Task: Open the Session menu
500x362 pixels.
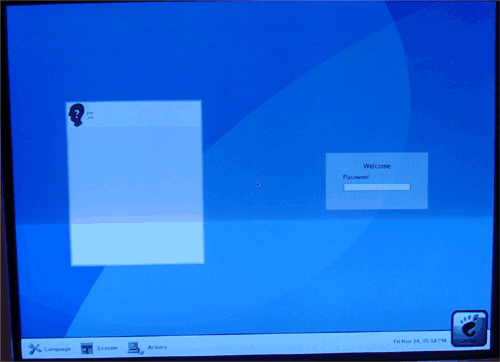Action: (x=107, y=348)
